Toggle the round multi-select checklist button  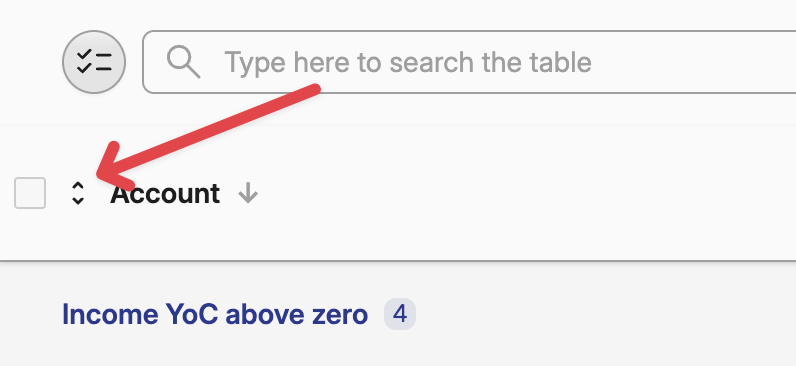pyautogui.click(x=94, y=62)
